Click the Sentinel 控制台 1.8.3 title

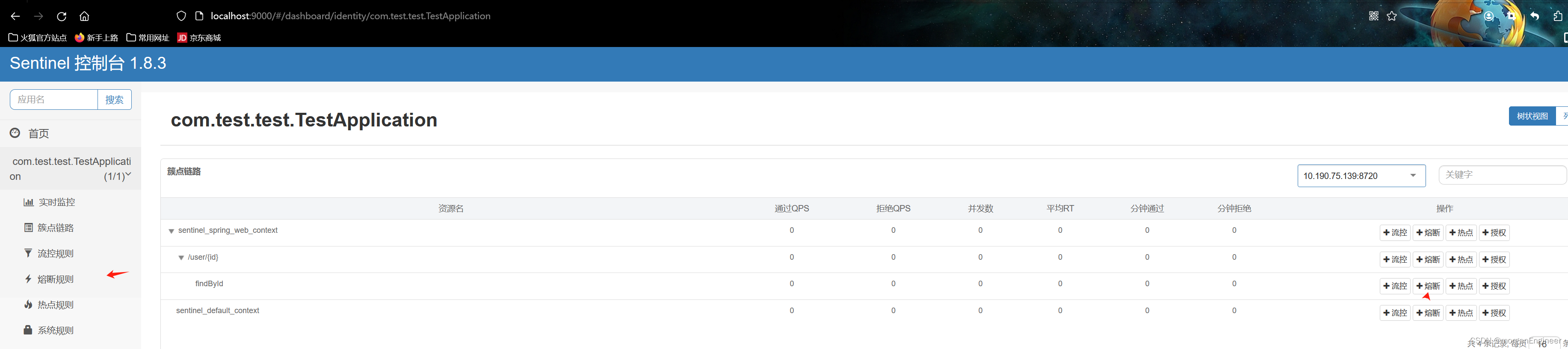[88, 63]
